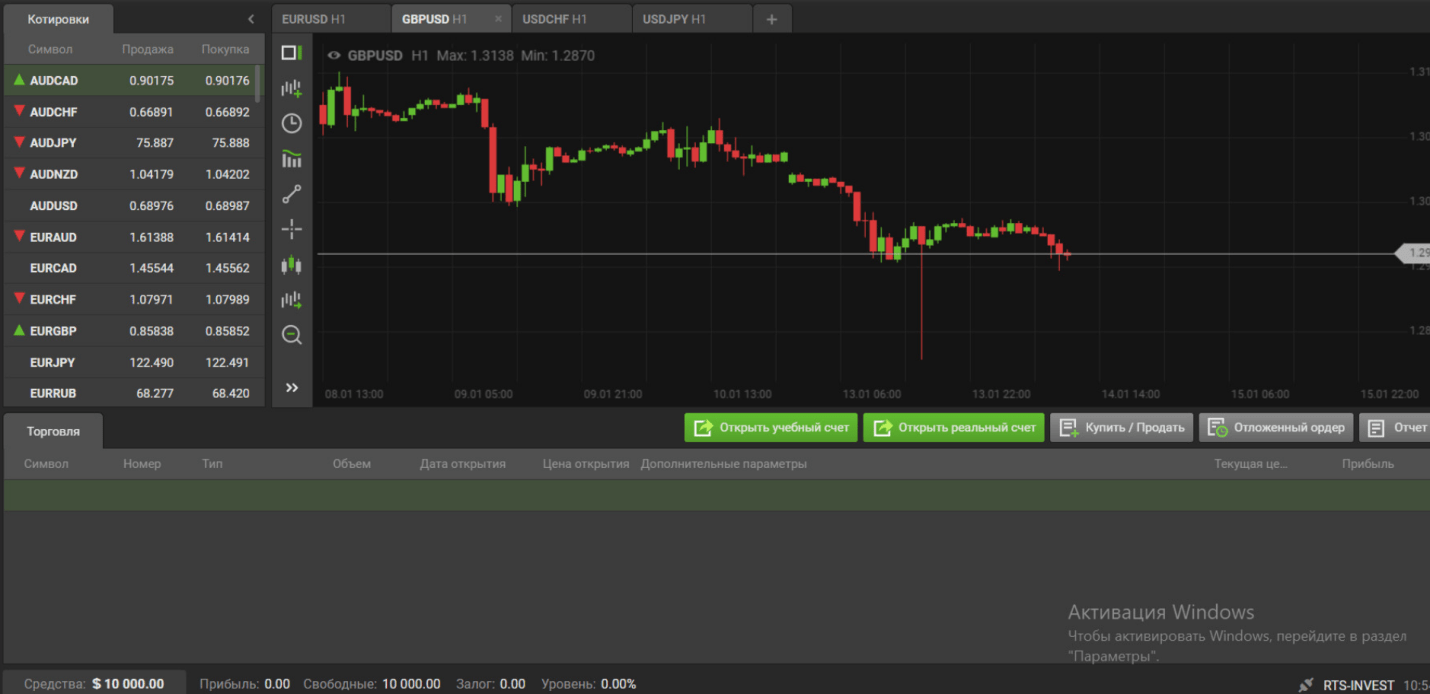Image resolution: width=1430 pixels, height=694 pixels.
Task: Toggle GBPUSD chart visibility eye icon
Action: 333,56
